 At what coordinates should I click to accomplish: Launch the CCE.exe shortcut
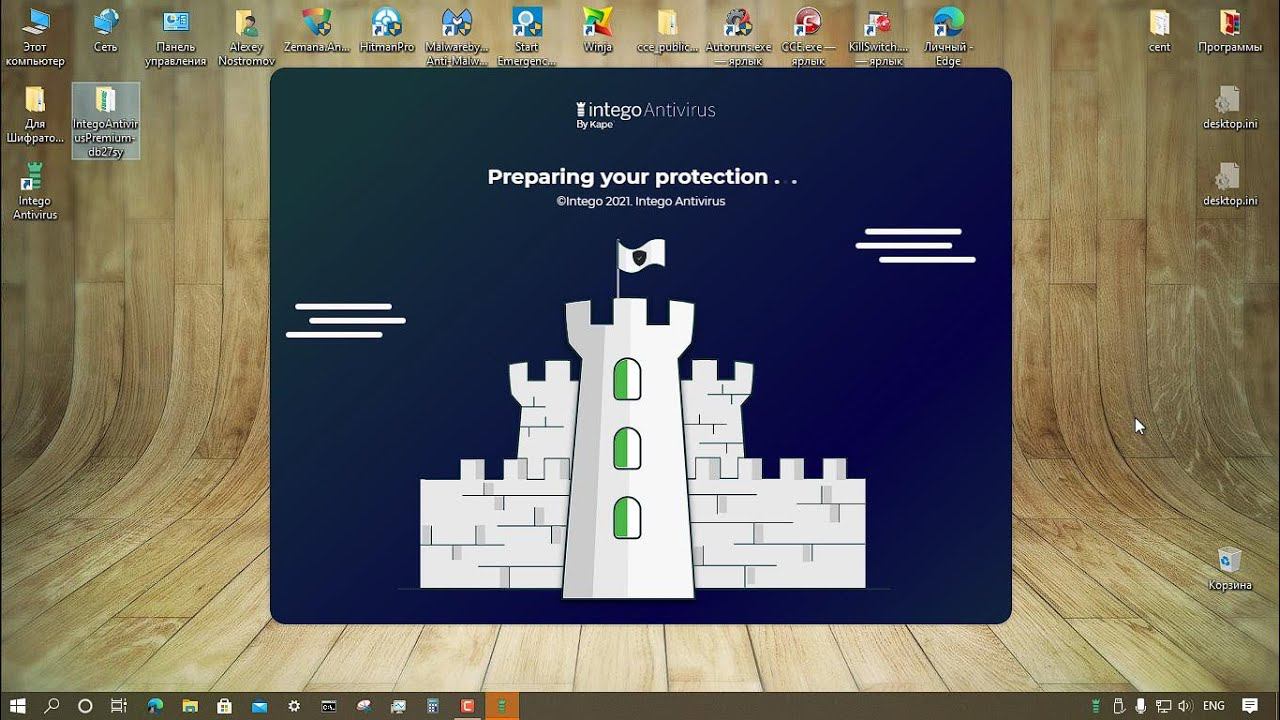coord(808,37)
